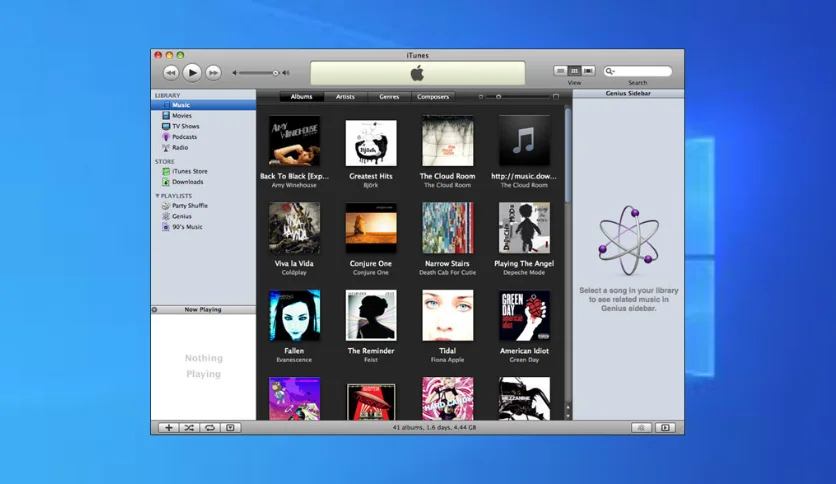Click the Coldplay artist label
836x484 pixels.
tap(294, 273)
